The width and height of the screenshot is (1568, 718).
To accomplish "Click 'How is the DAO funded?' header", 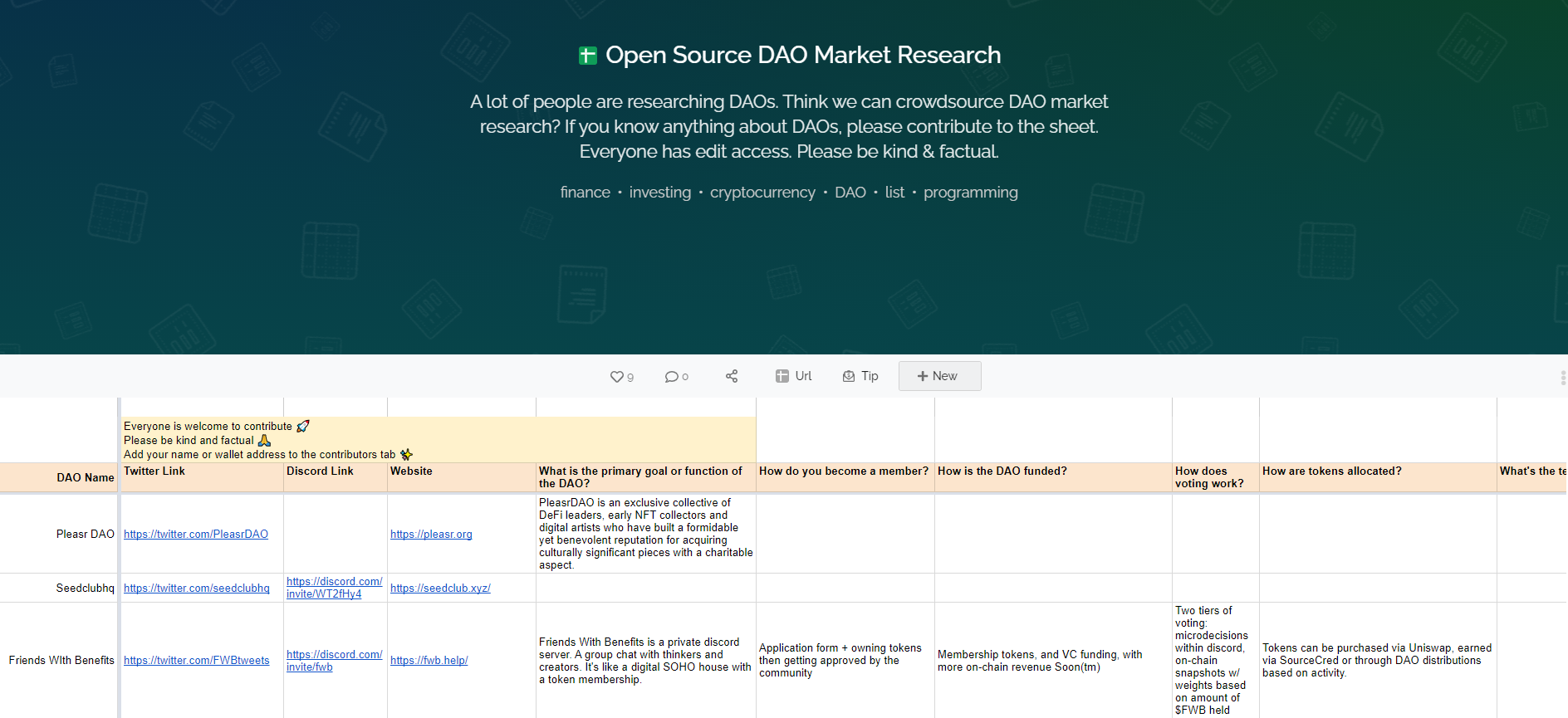I will (x=1053, y=477).
